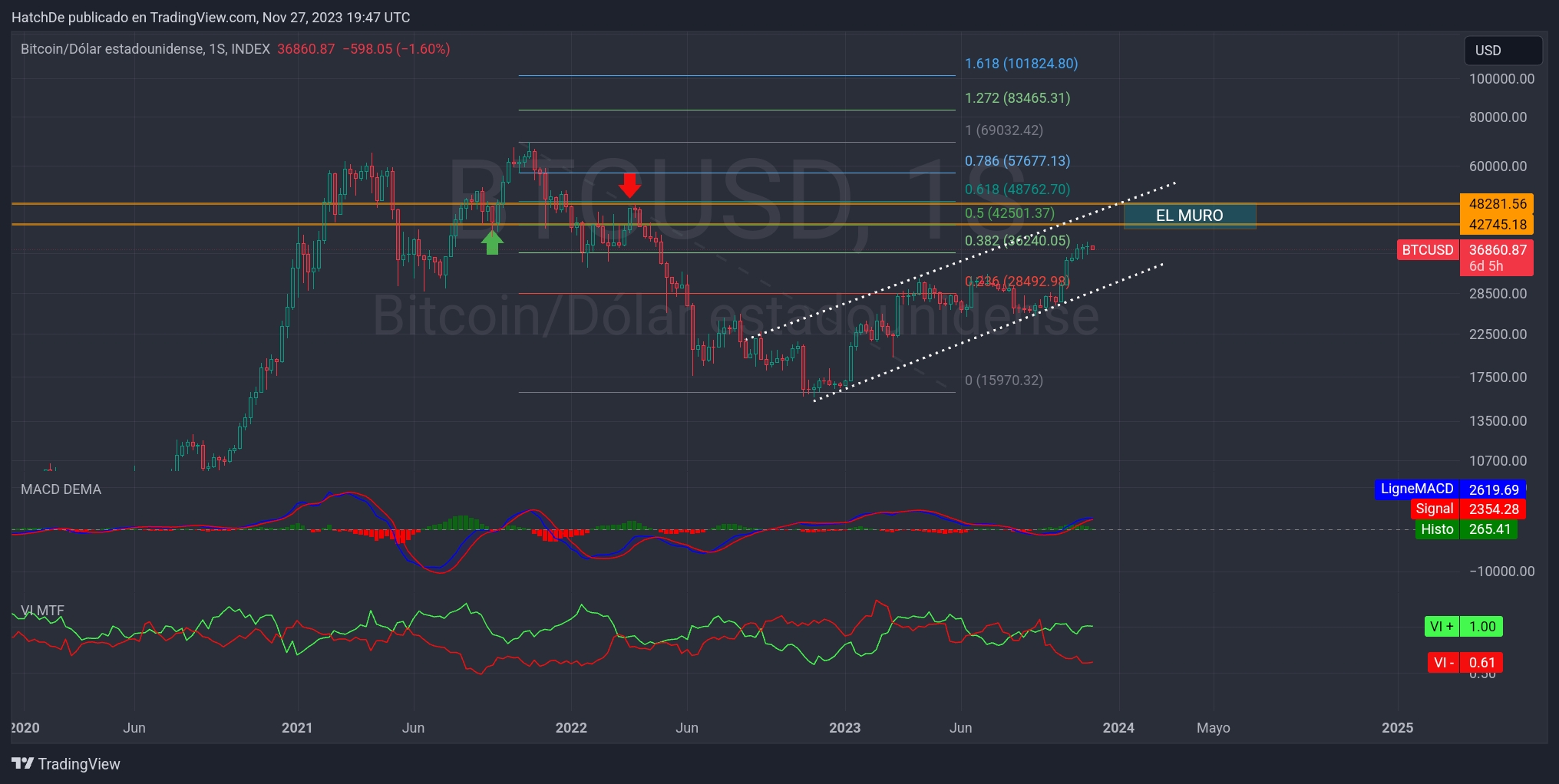Viewport: 1559px width, 784px height.
Task: Select the 0.786 (57677.13) Fibonacci level label
Action: pyautogui.click(x=1017, y=161)
